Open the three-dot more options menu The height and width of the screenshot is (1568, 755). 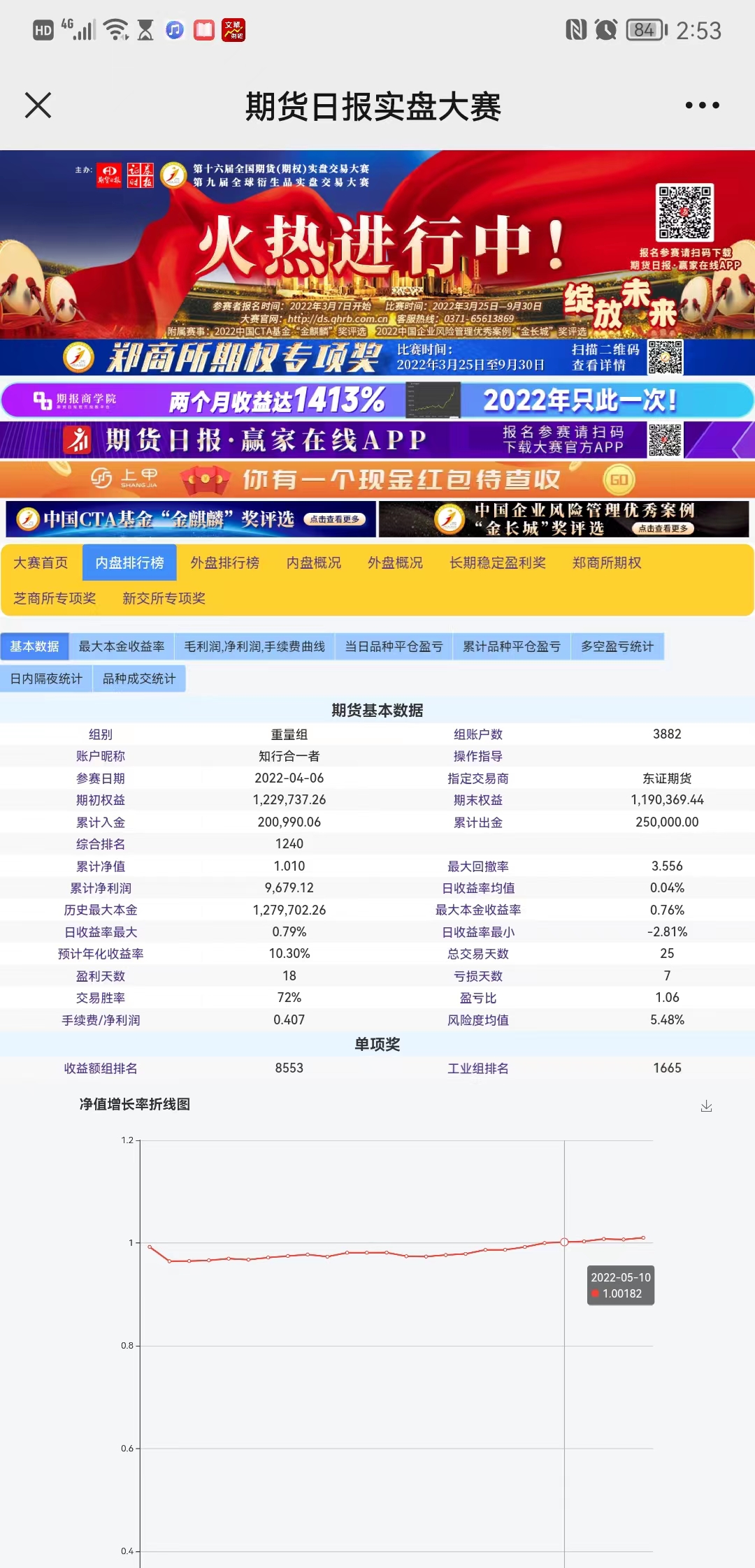(702, 106)
